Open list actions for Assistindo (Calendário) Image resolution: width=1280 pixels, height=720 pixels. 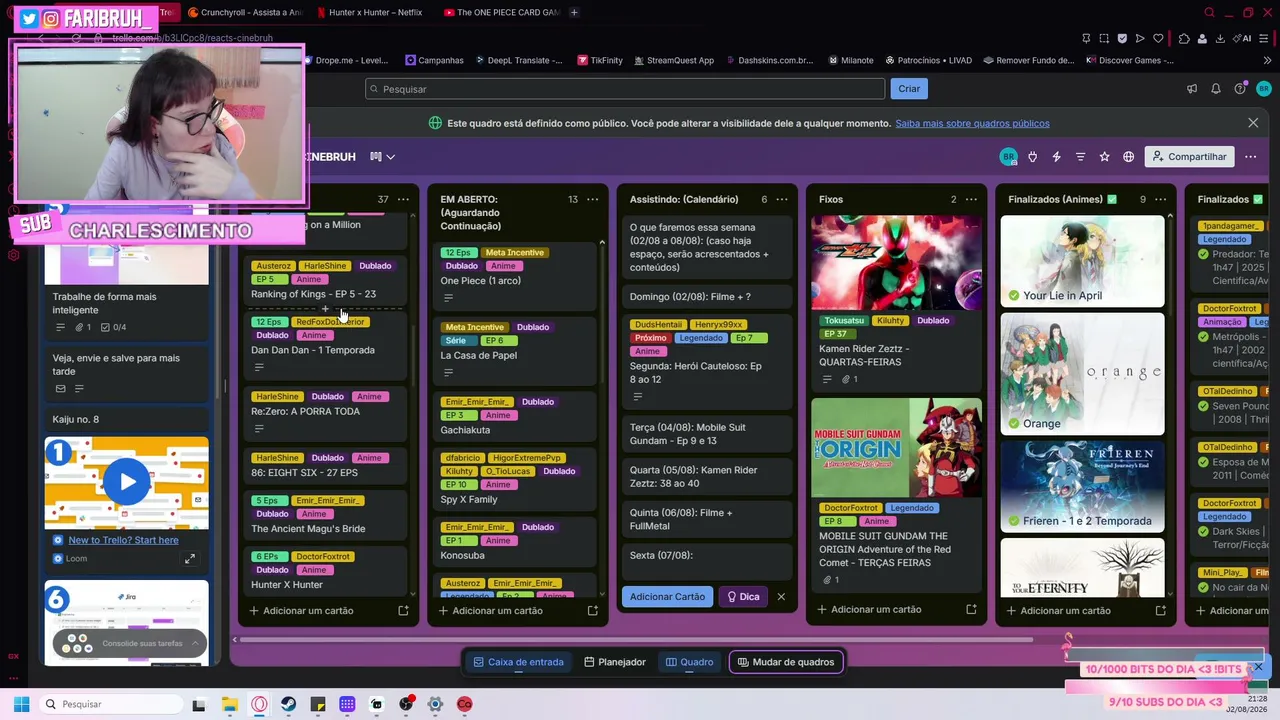coord(782,199)
